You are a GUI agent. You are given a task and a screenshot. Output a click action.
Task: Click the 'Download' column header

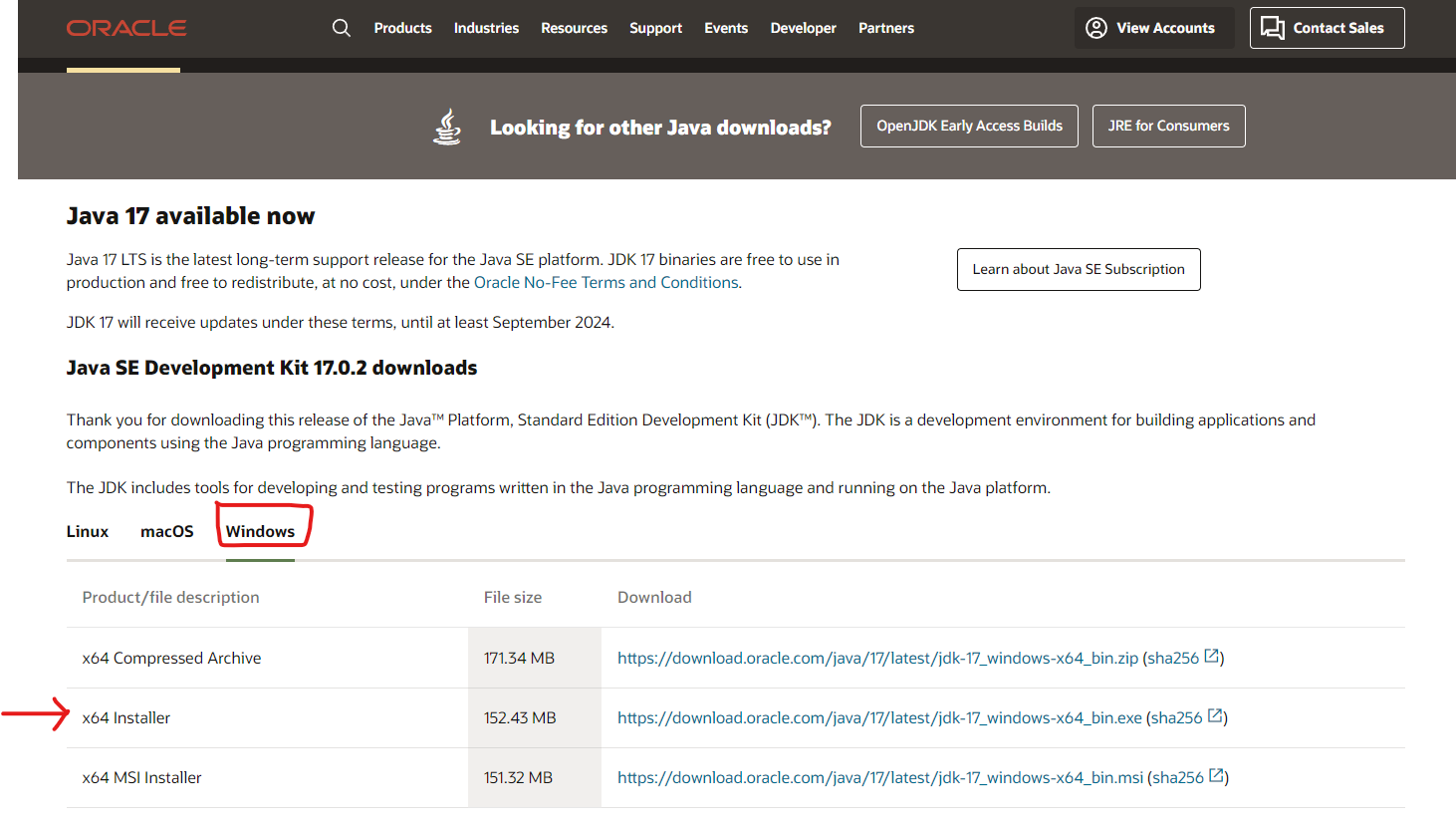pos(654,597)
